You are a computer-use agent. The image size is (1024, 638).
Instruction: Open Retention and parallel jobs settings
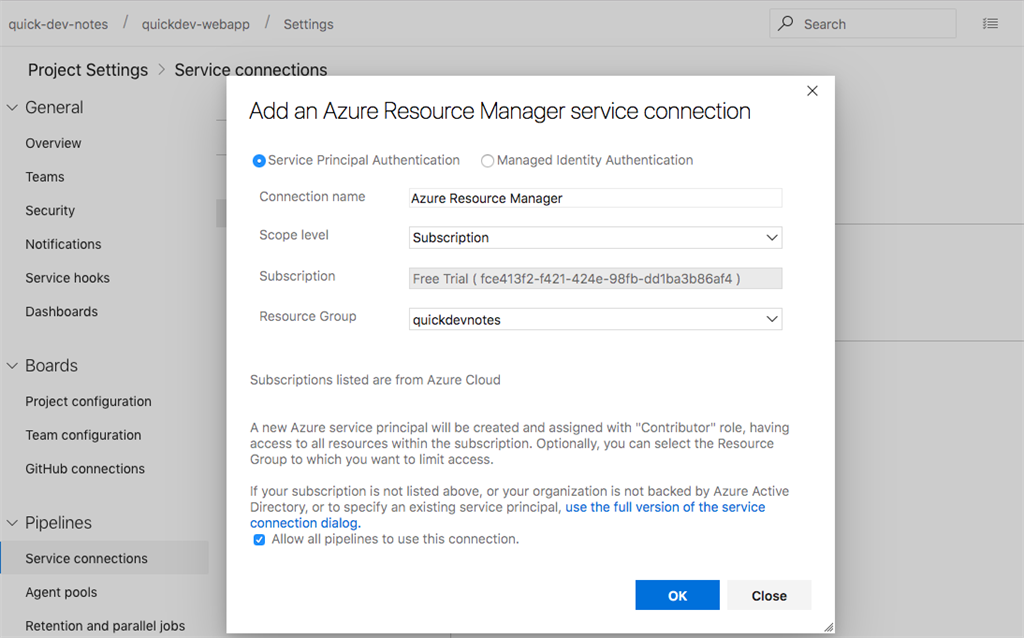(x=105, y=625)
